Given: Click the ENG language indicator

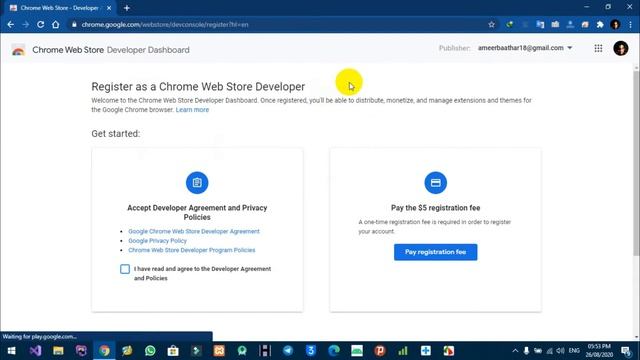Looking at the screenshot, I should click(574, 351).
